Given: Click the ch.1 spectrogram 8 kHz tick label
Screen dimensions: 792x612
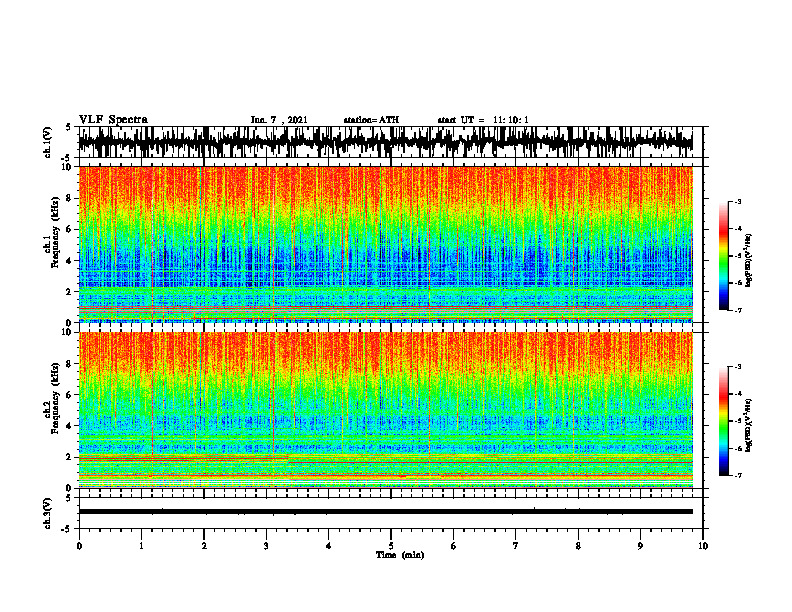Looking at the screenshot, I should click(x=70, y=198).
